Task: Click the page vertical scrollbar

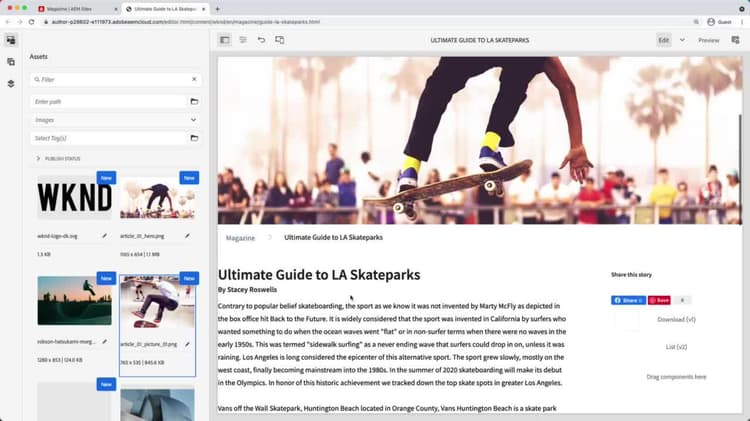Action: click(740, 167)
